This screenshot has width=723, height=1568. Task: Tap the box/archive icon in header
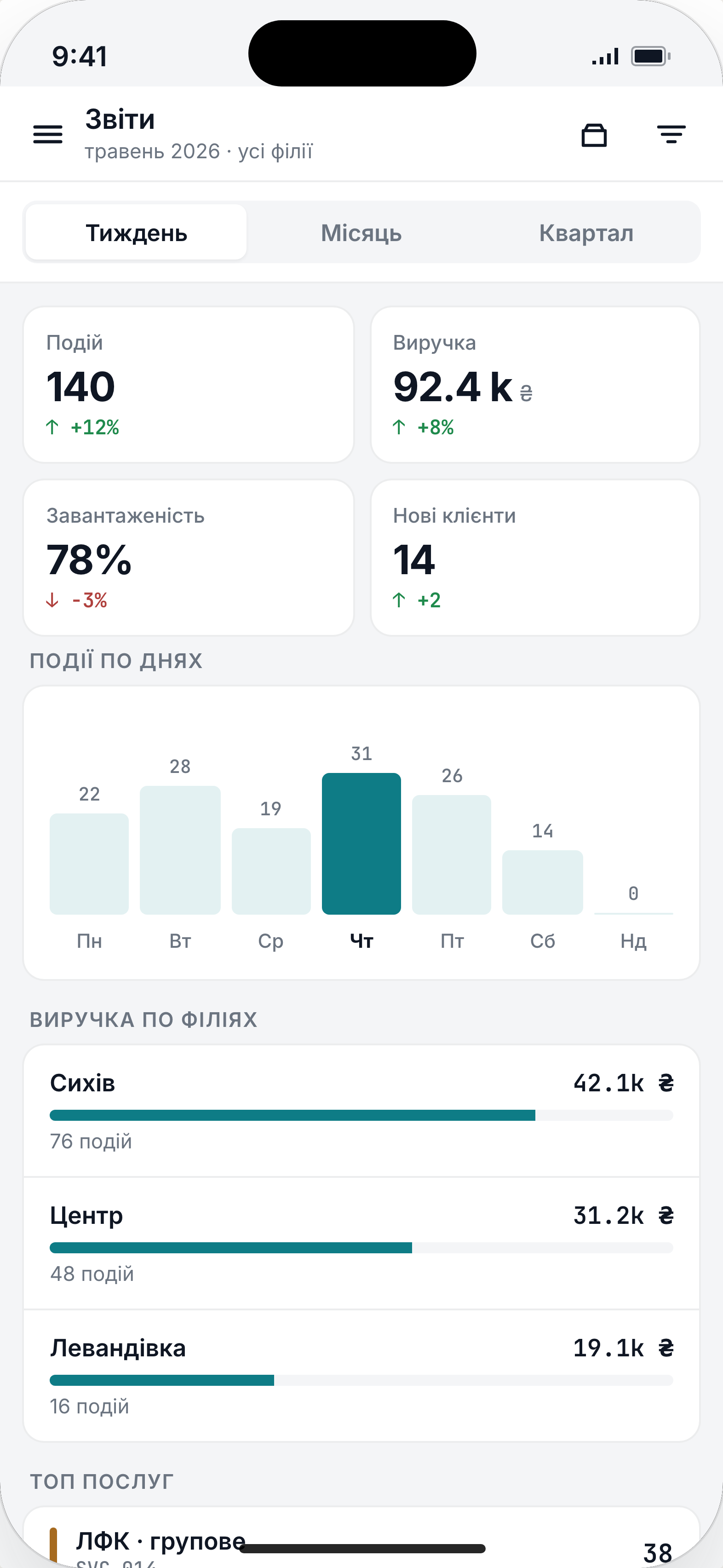tap(594, 134)
